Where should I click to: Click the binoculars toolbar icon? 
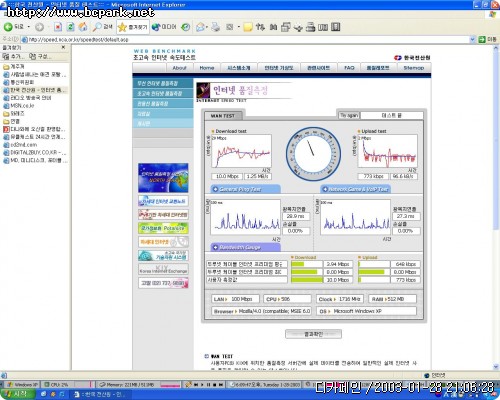pos(273,27)
